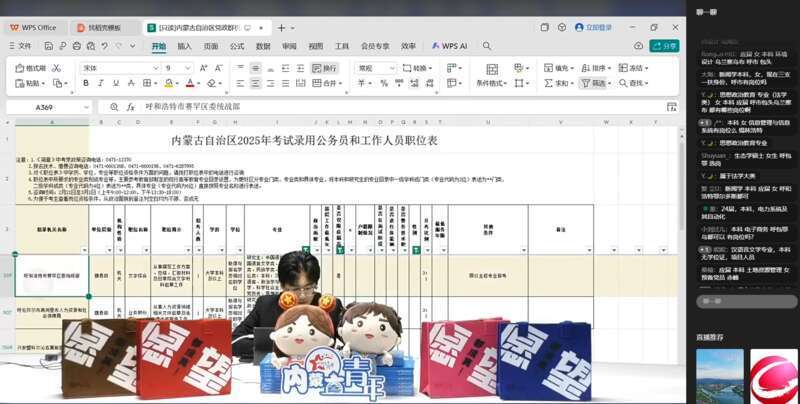Click the Bold formatting icon
The width and height of the screenshot is (800, 404).
click(x=88, y=84)
